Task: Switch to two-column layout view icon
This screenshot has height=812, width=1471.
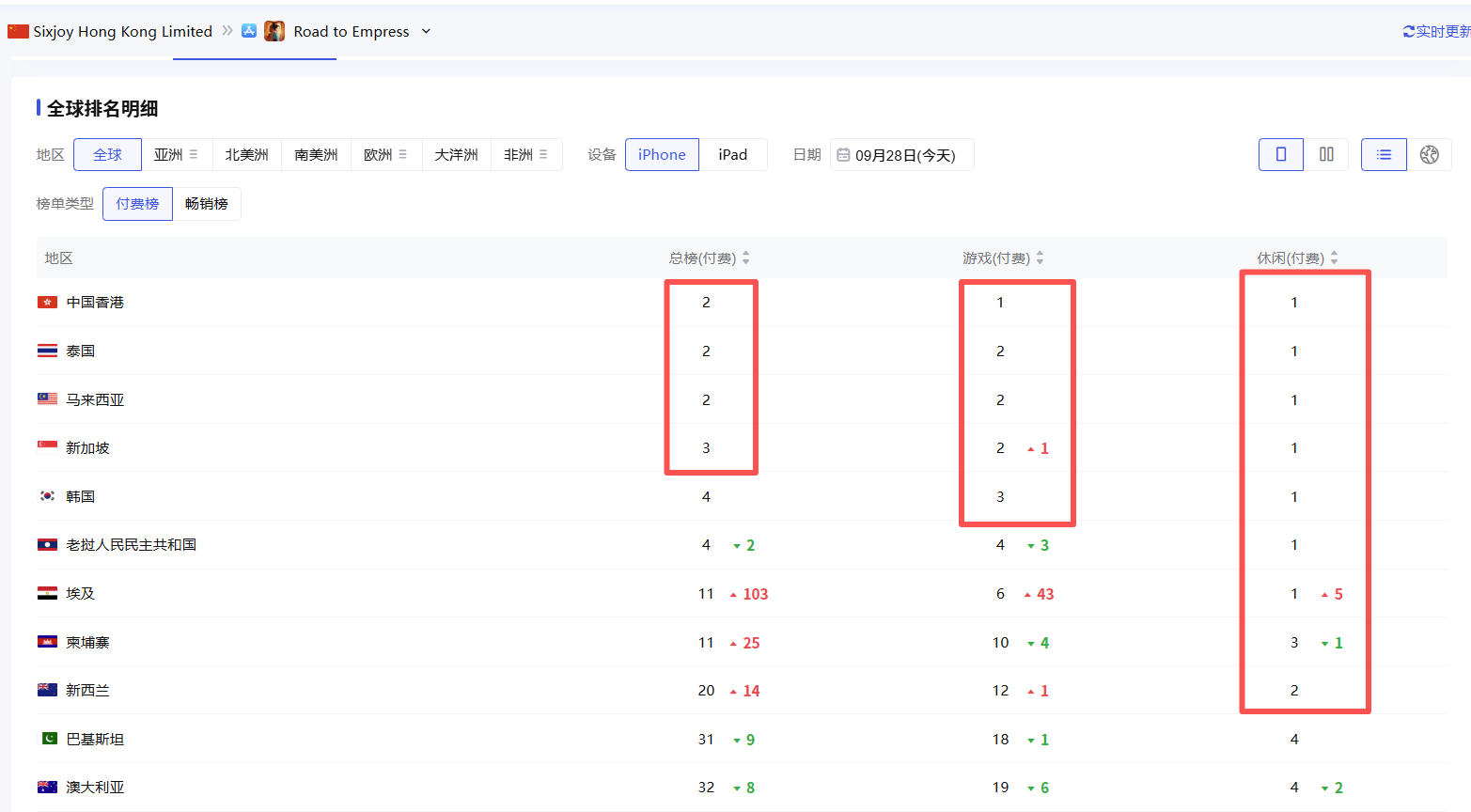Action: click(1326, 155)
